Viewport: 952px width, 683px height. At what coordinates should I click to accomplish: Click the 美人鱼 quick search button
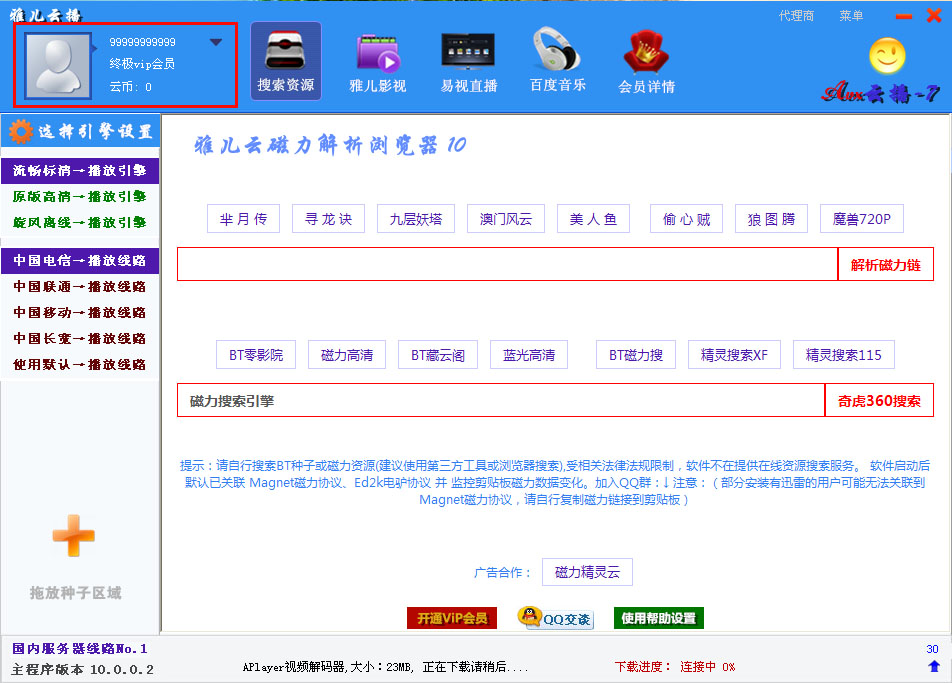coord(593,219)
